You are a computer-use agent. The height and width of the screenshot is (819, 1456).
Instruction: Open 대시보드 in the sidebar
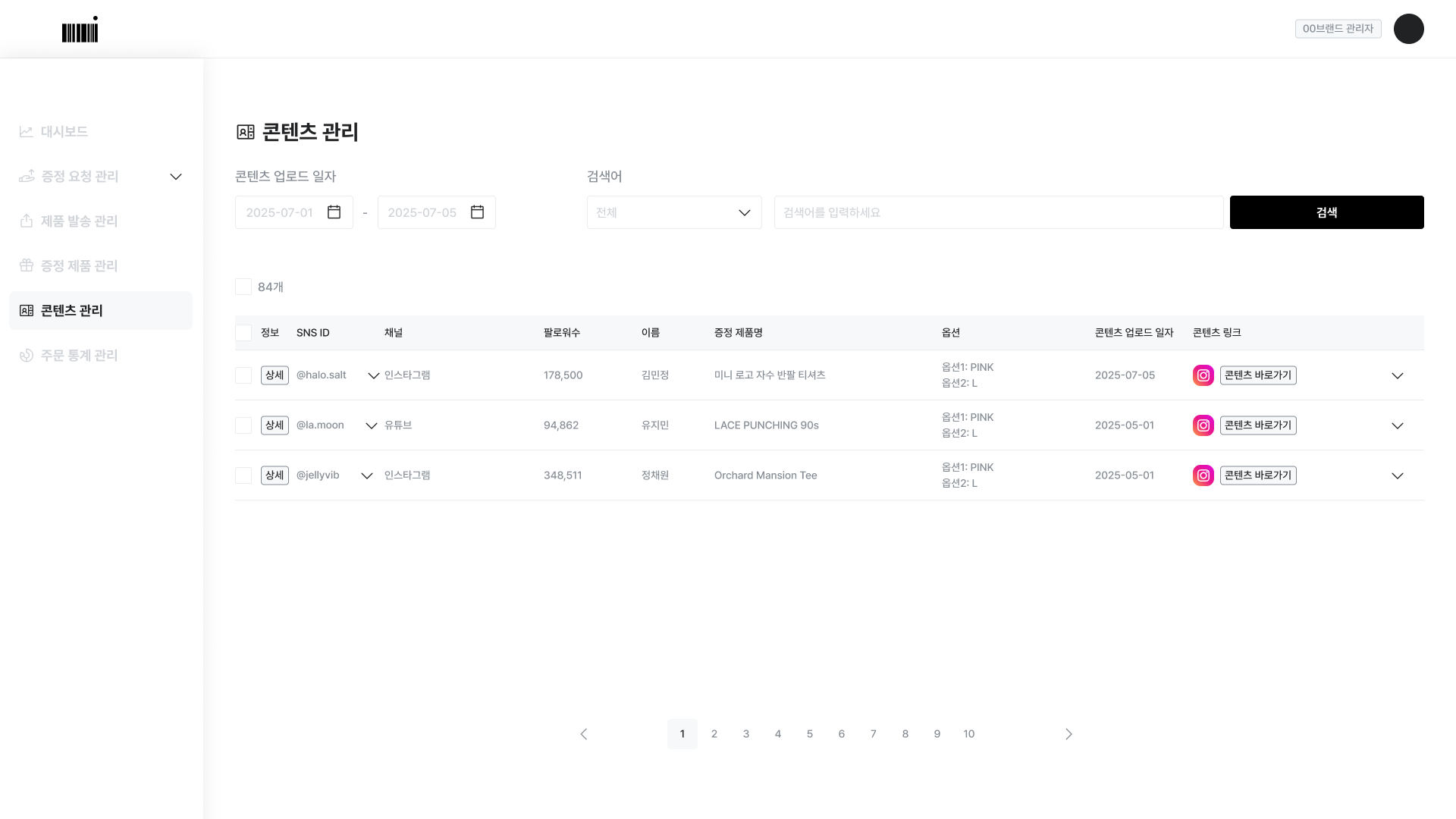(x=64, y=132)
